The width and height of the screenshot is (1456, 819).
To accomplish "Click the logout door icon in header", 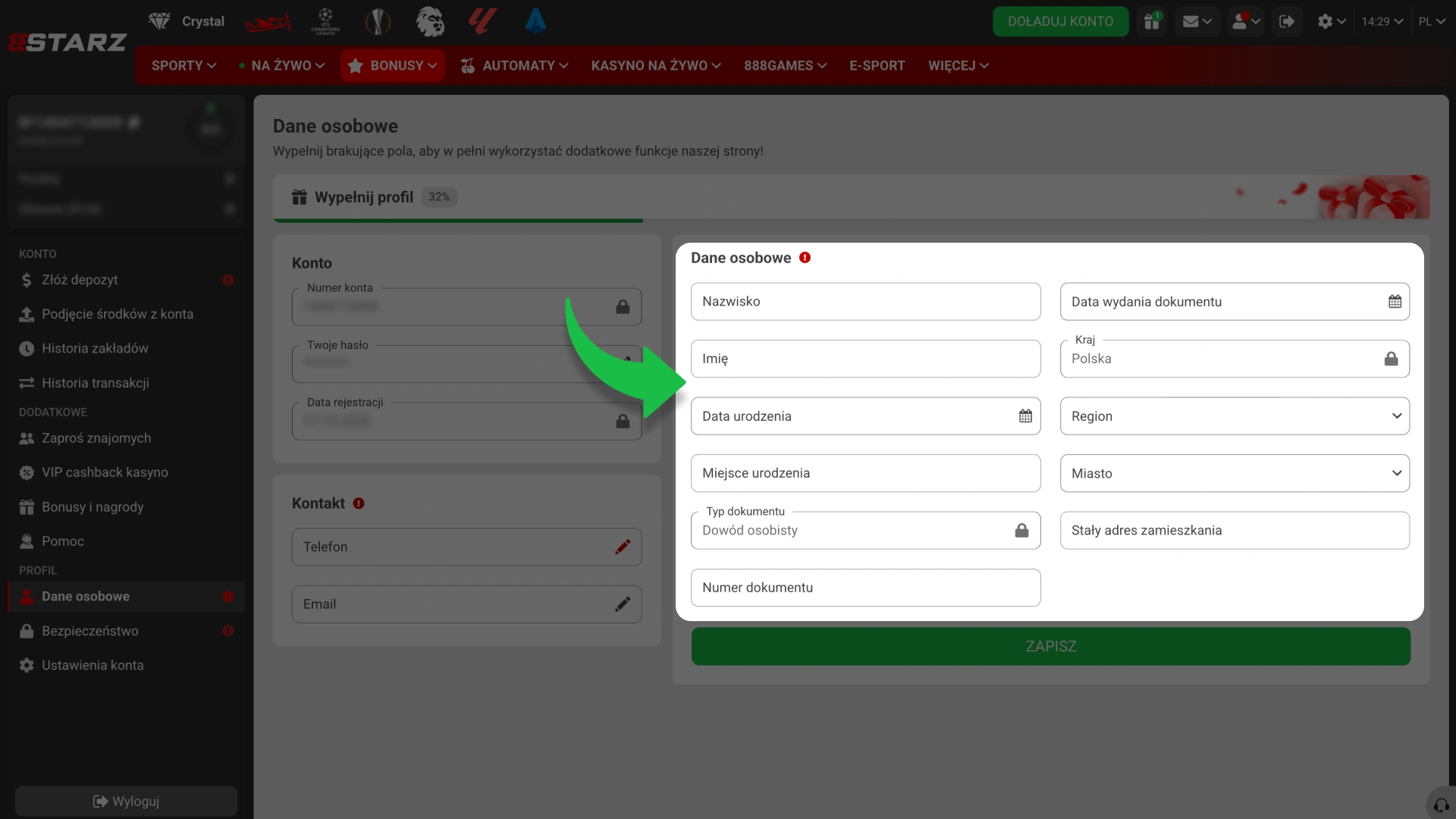I will coord(1287,21).
